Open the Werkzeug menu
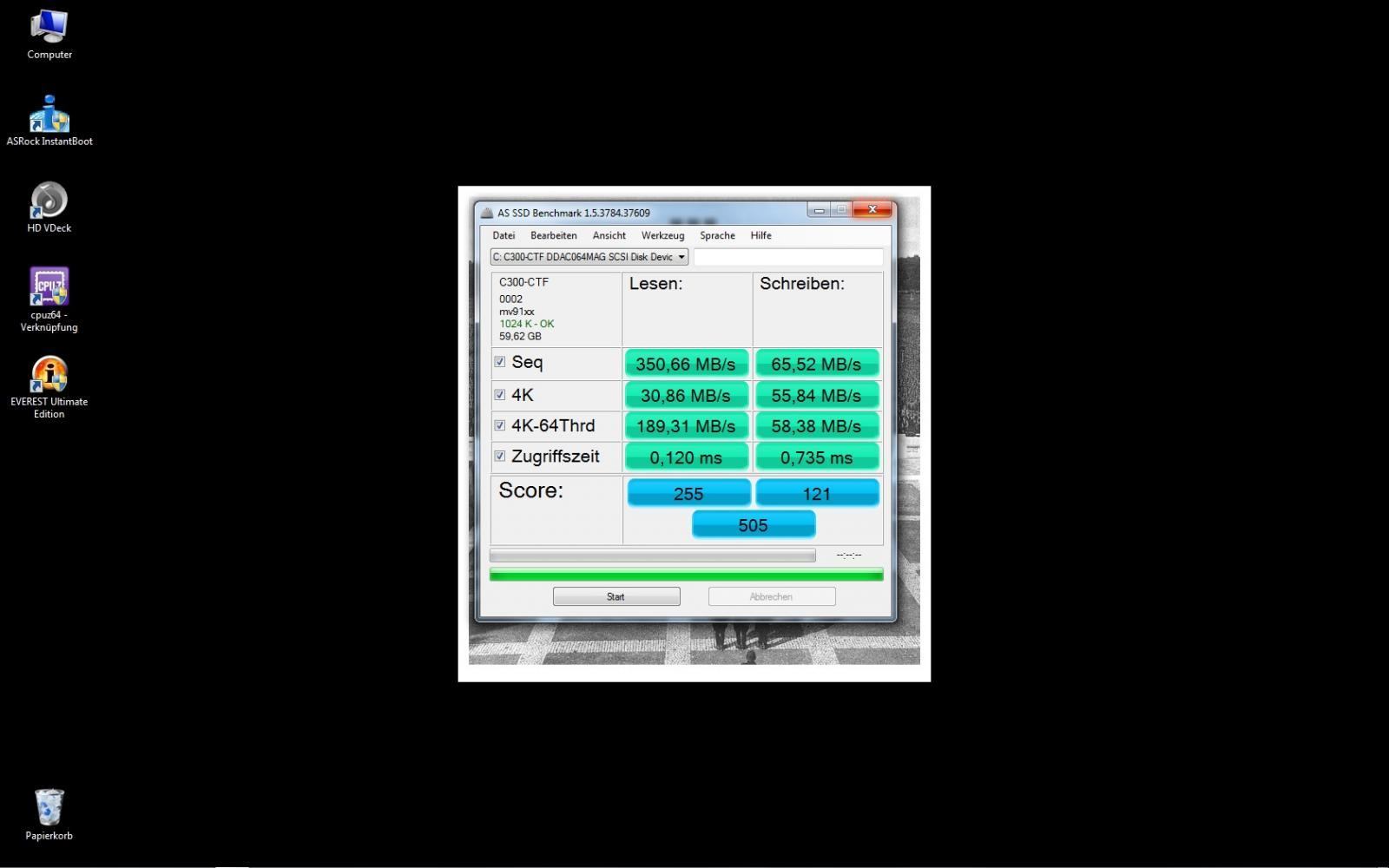 tap(662, 235)
